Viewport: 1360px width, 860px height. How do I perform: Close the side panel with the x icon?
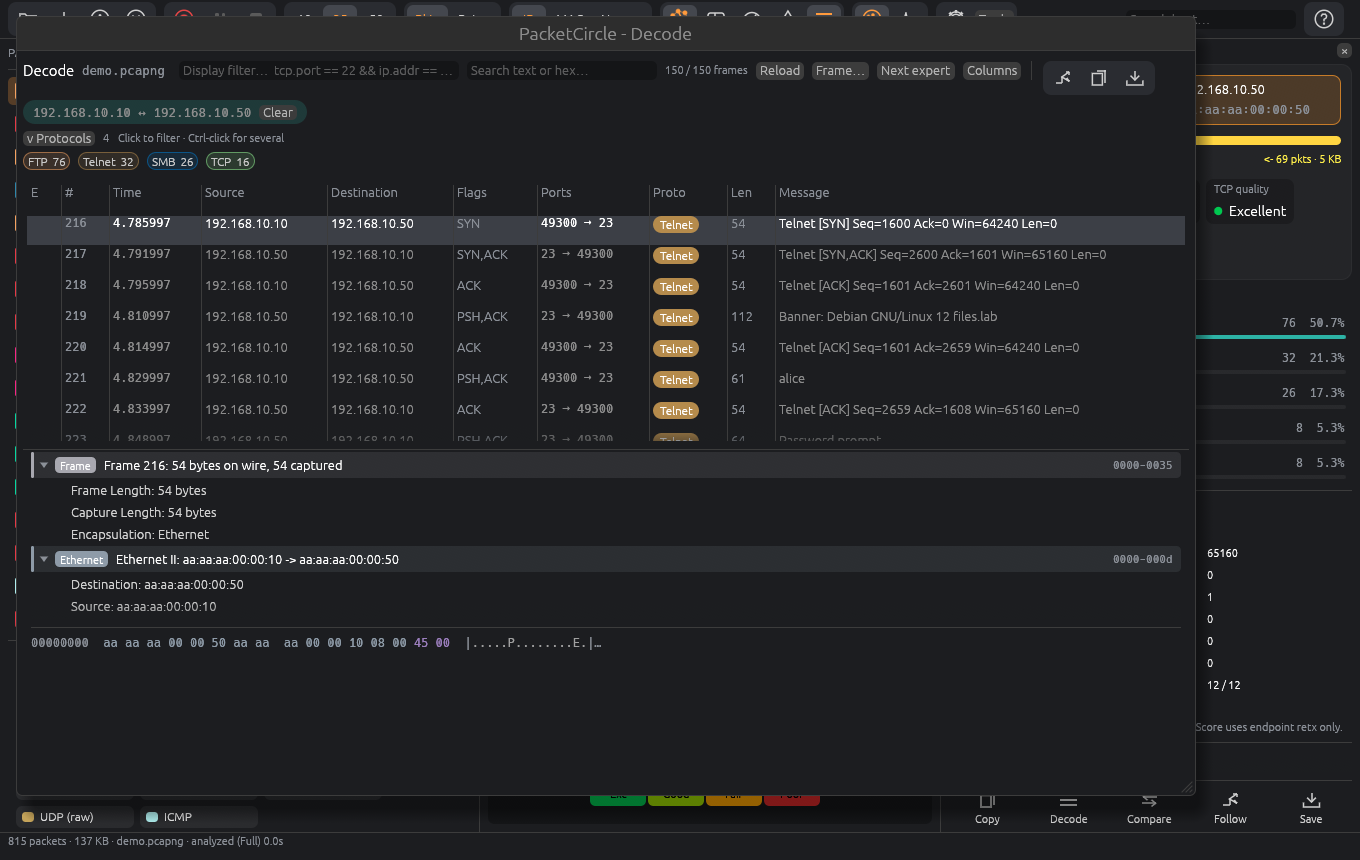coord(1344,51)
